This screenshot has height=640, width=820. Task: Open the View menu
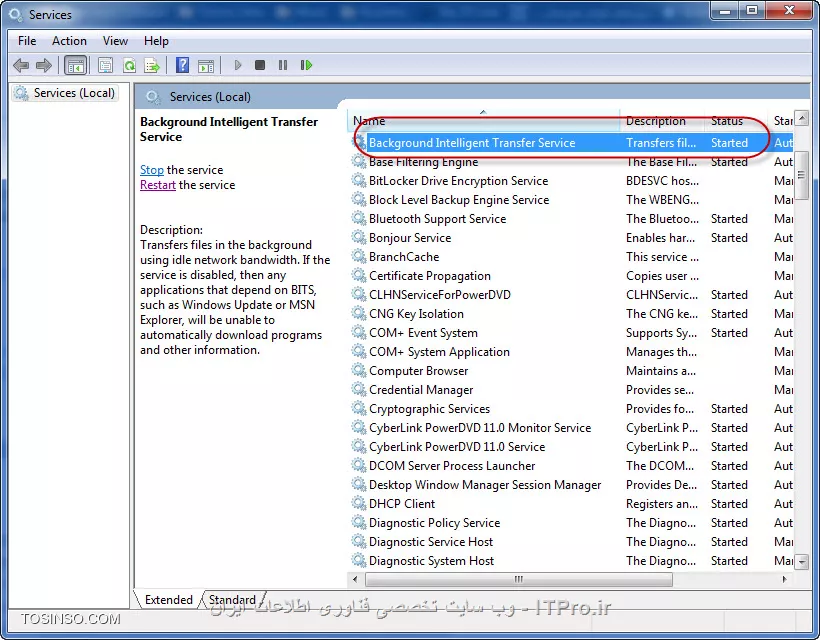(x=115, y=41)
